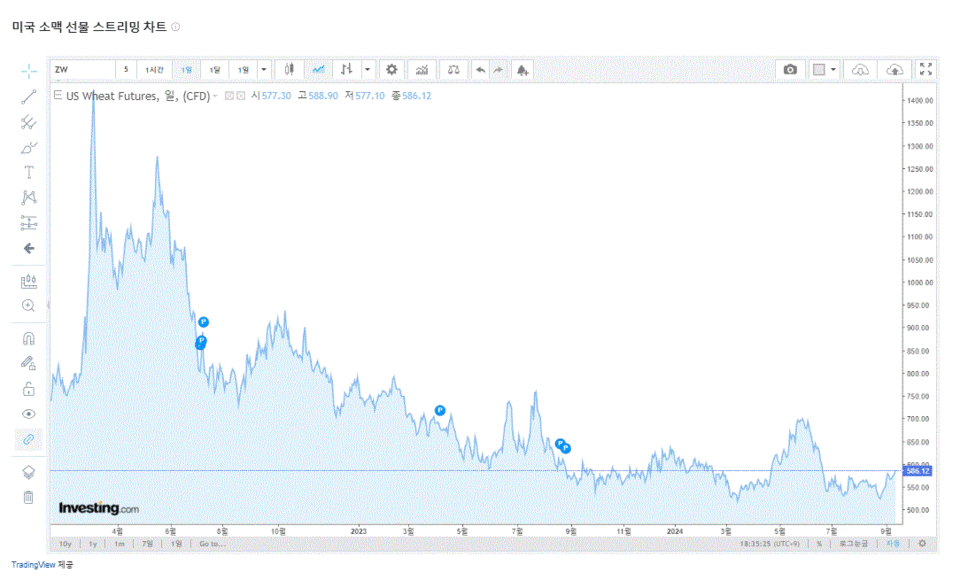Viewport: 960px width, 580px height.
Task: Take a chart snapshot with the camera icon
Action: 790,69
